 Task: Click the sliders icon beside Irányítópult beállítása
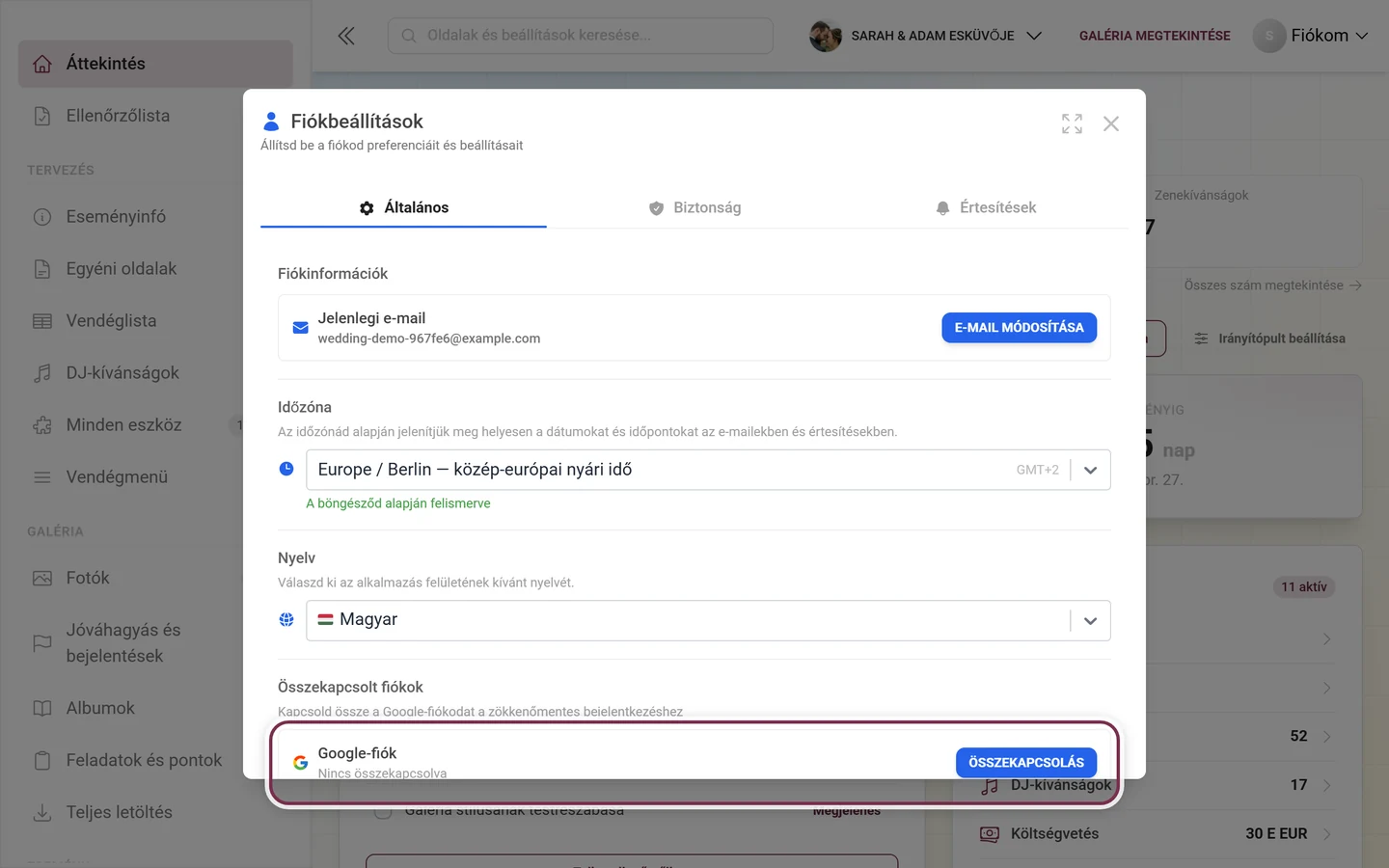[1201, 339]
